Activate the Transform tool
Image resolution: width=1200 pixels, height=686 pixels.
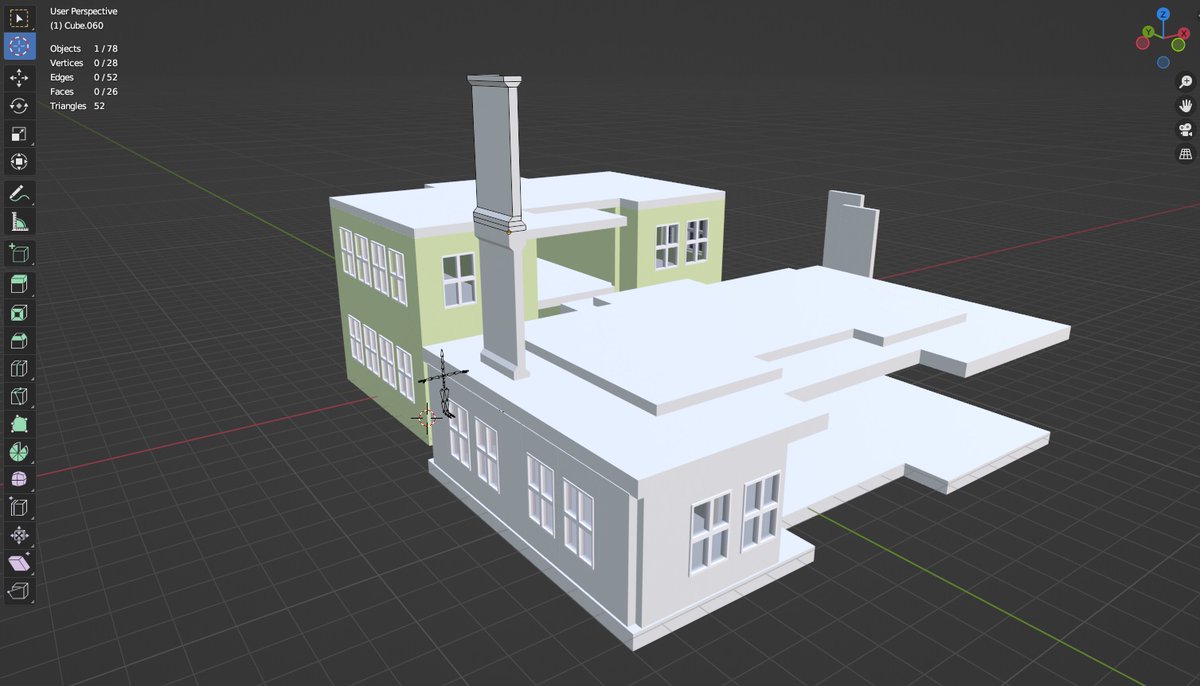(19, 162)
